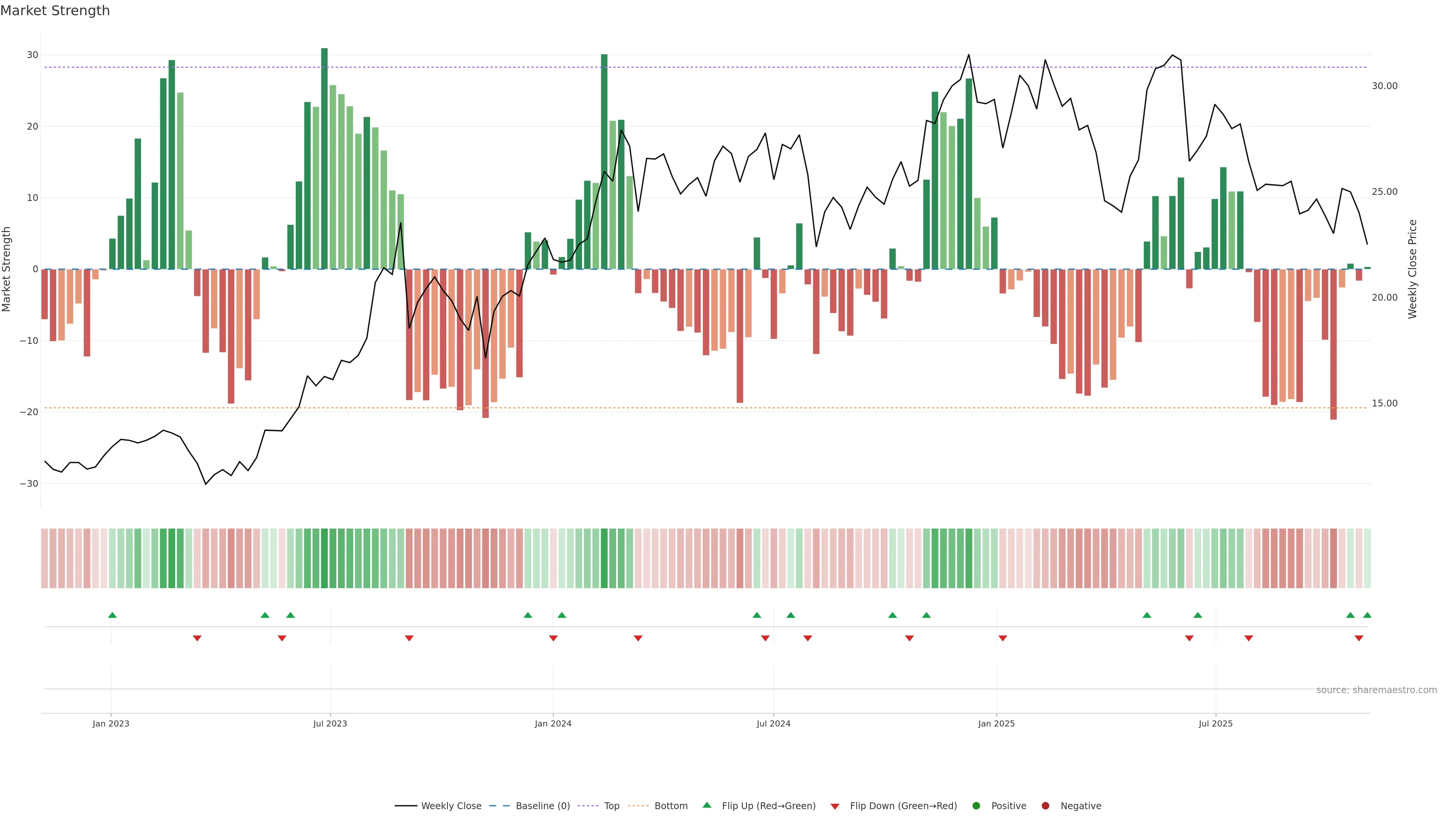
Task: Click the Market Strength chart title
Action: [x=55, y=11]
